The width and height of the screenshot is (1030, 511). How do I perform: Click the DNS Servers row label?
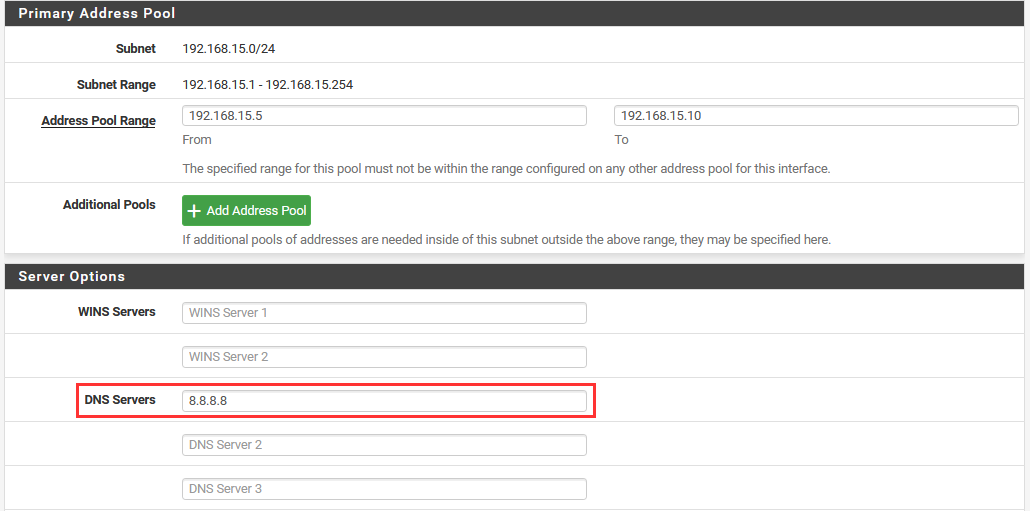120,400
